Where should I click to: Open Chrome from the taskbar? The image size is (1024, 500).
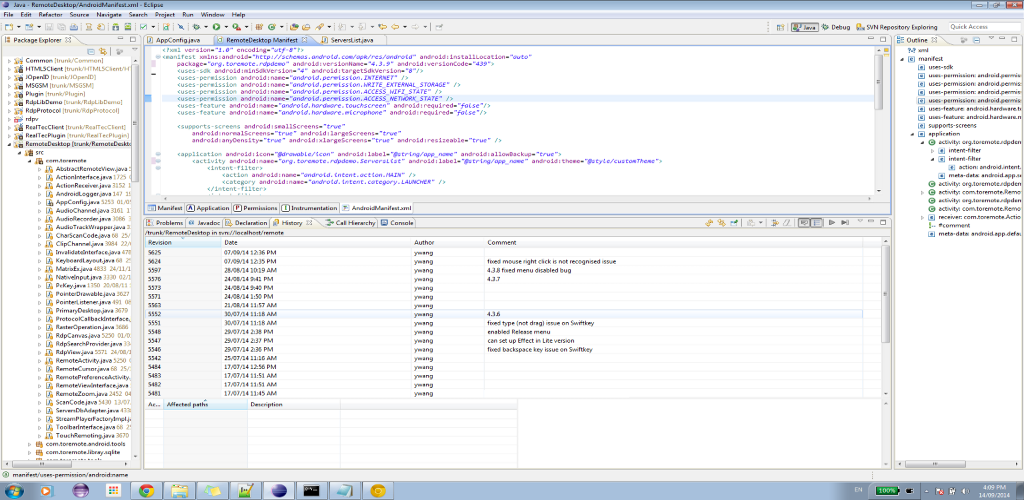146,490
